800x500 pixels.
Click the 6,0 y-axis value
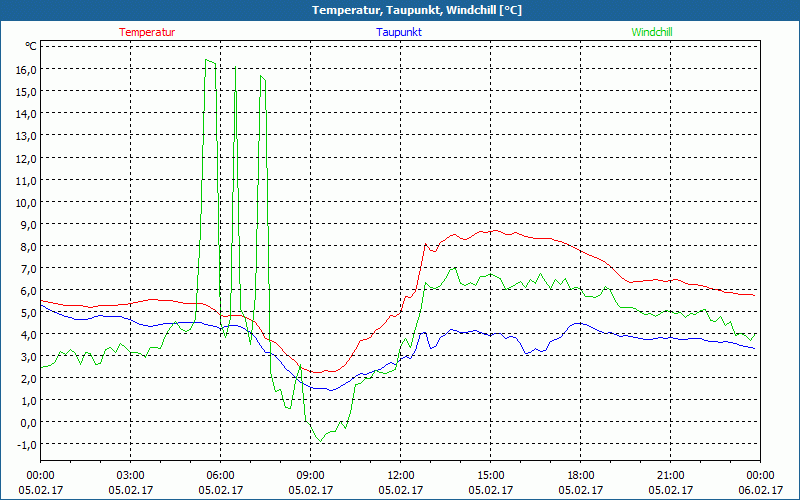click(28, 290)
